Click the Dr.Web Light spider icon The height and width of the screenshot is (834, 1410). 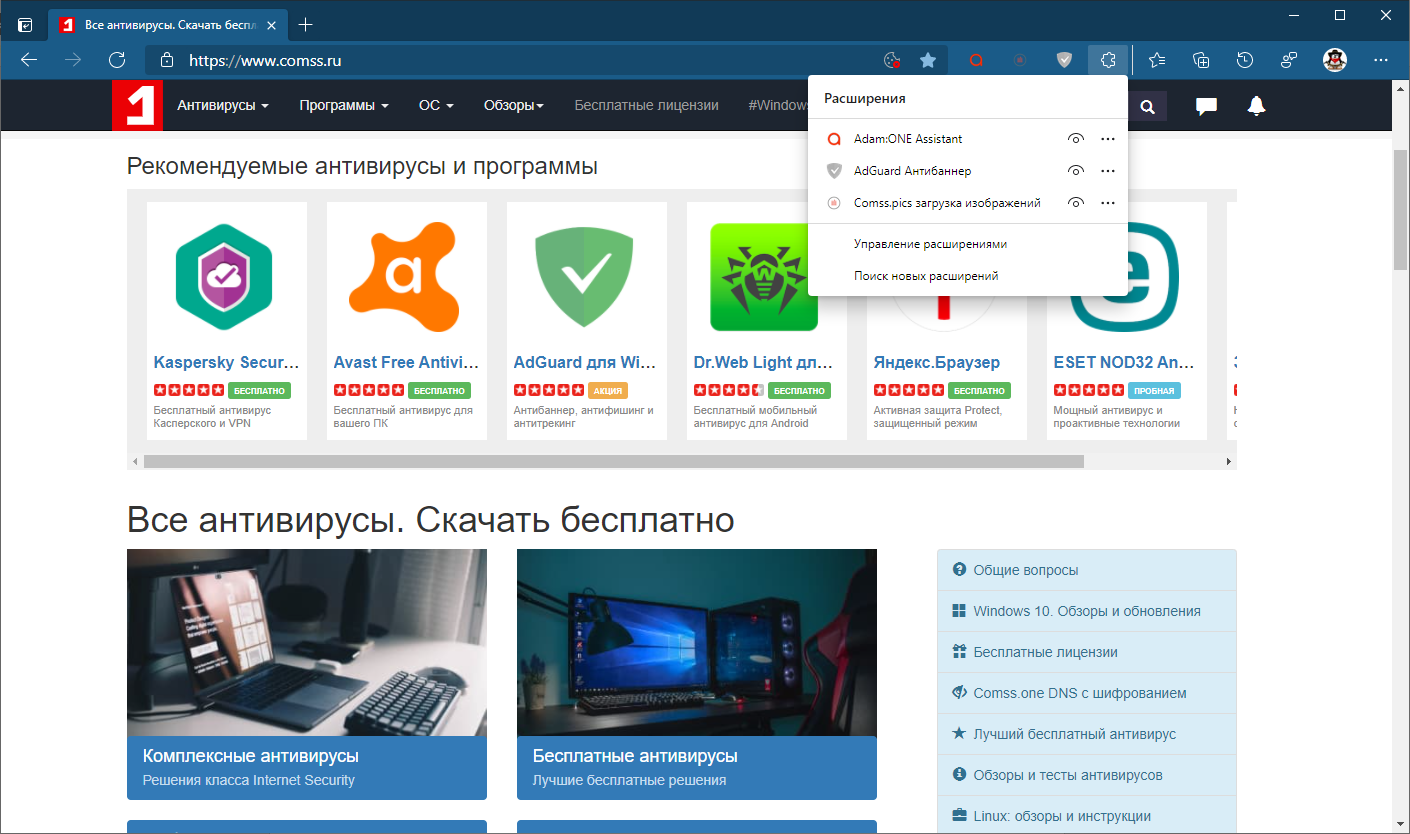764,276
